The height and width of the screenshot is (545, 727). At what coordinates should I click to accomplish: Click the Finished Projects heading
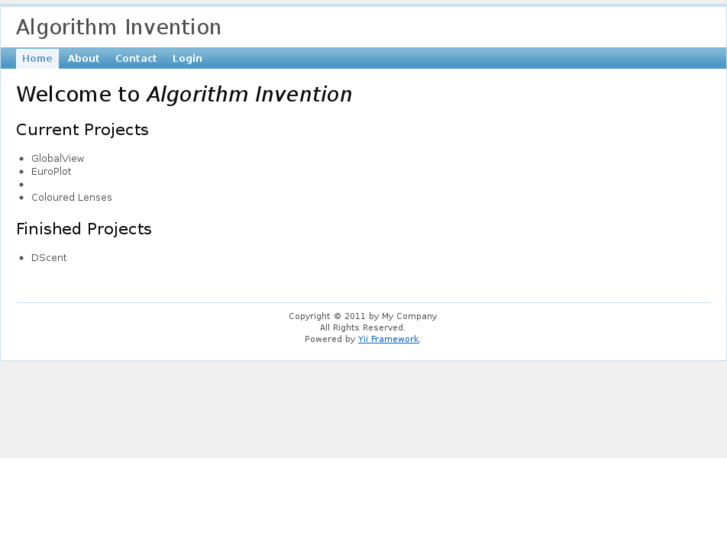pyautogui.click(x=84, y=229)
